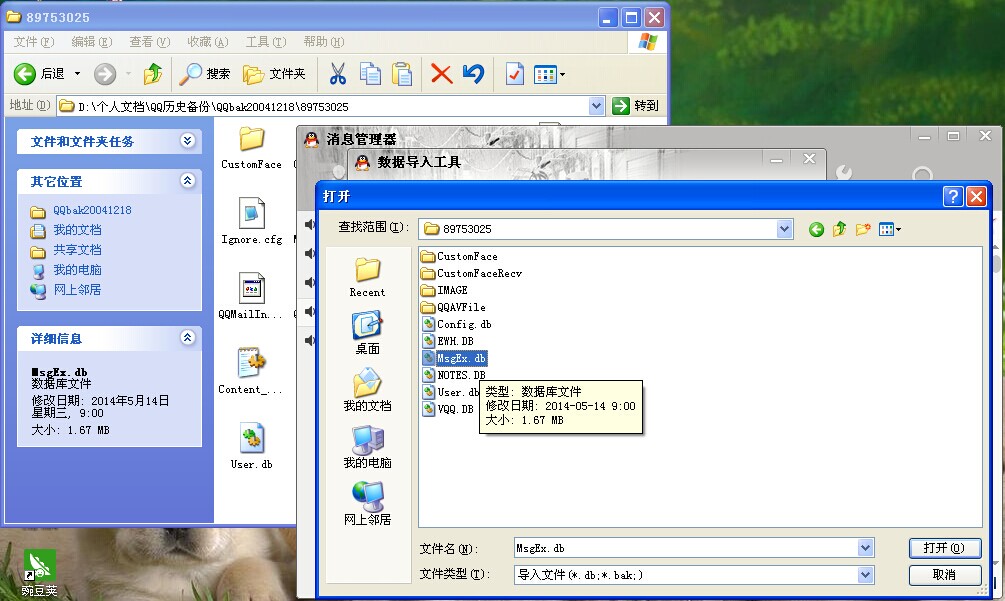The height and width of the screenshot is (601, 1005).
Task: Click the Cut scissors icon
Action: (338, 74)
